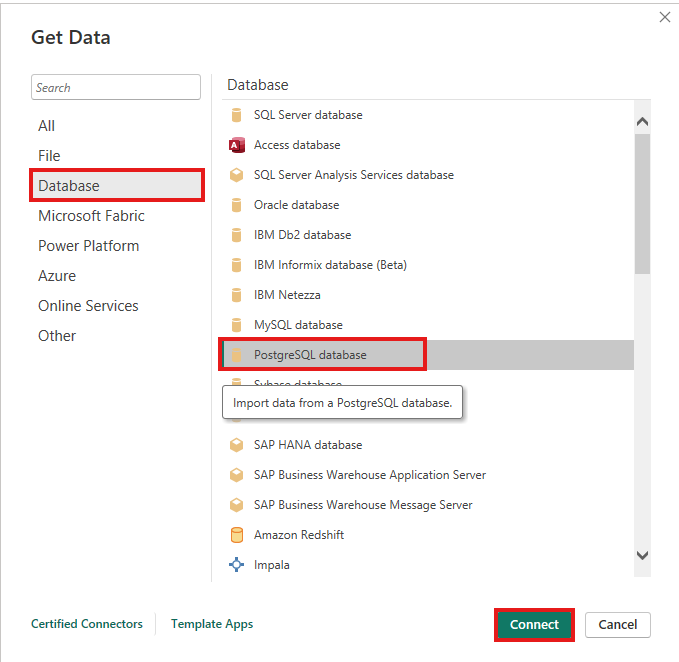Choose SAP Business Warehouse Message Server
Viewport: 679px width, 662px height.
[x=428, y=505]
